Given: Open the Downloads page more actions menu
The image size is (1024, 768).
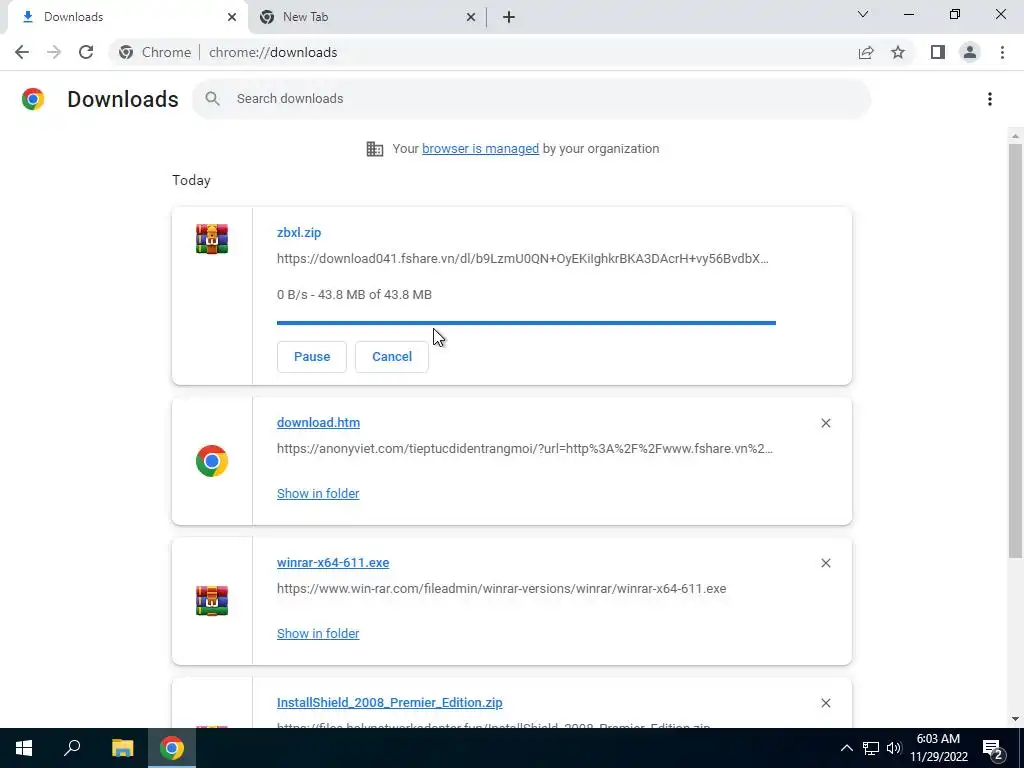Looking at the screenshot, I should coord(990,99).
